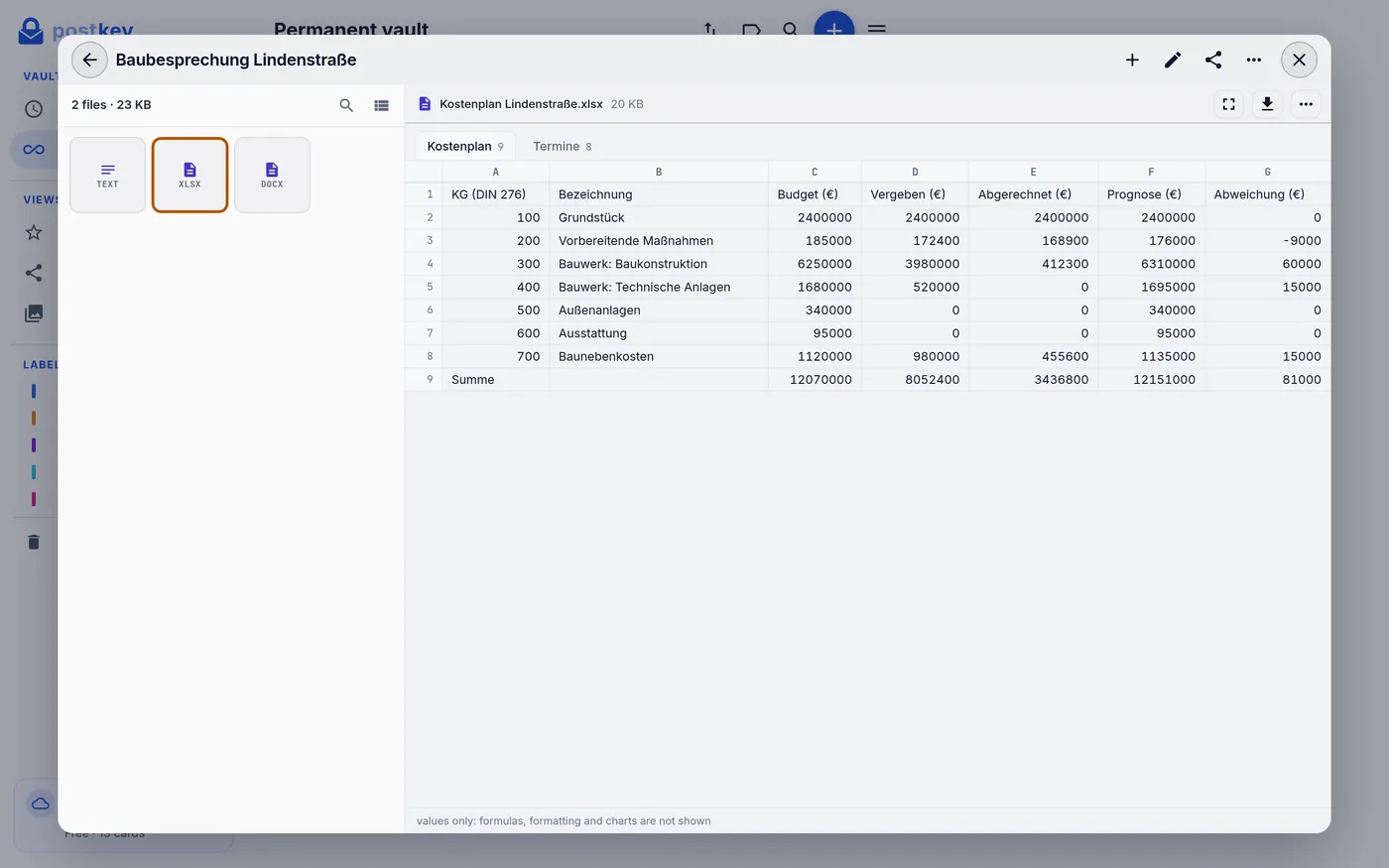Open the DOCX file thumbnail
The width and height of the screenshot is (1389, 868).
(x=272, y=175)
